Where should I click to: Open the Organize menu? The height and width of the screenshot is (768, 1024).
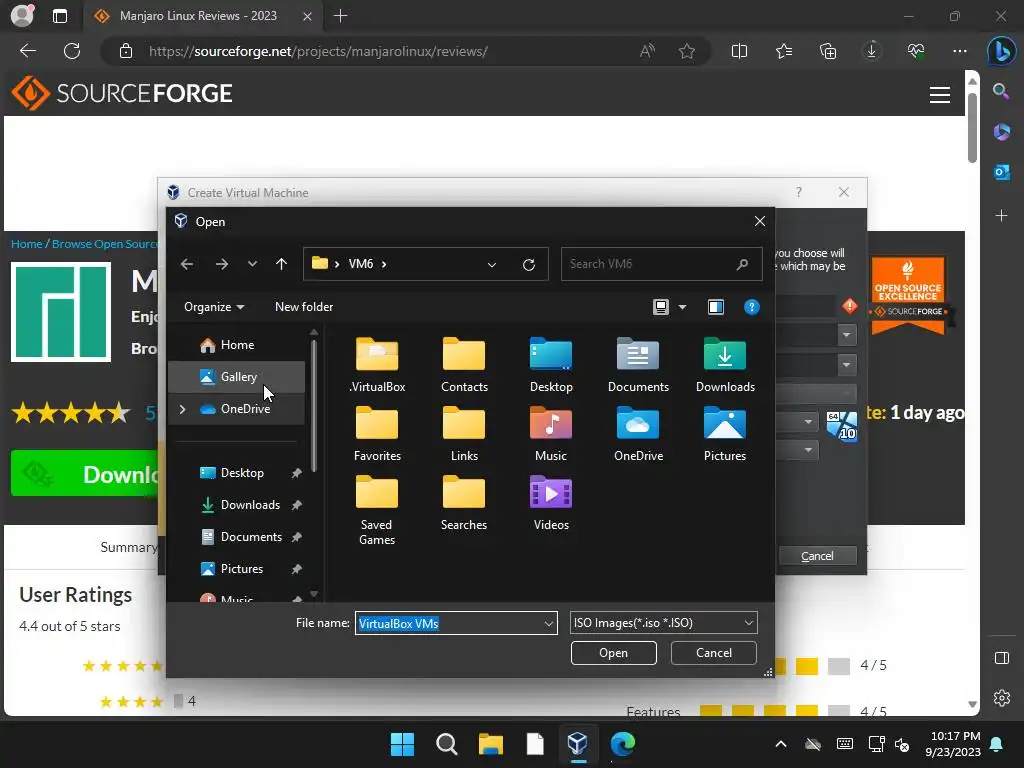pyautogui.click(x=214, y=307)
